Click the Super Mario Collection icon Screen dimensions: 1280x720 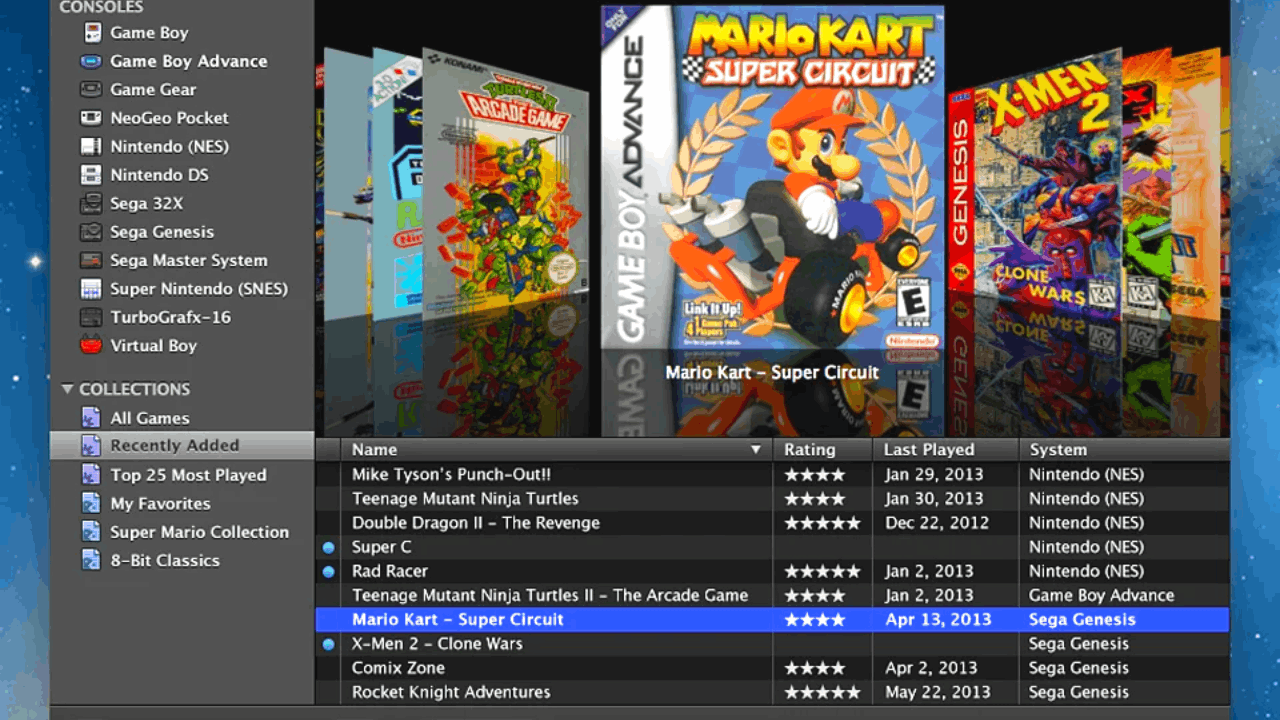[x=91, y=531]
